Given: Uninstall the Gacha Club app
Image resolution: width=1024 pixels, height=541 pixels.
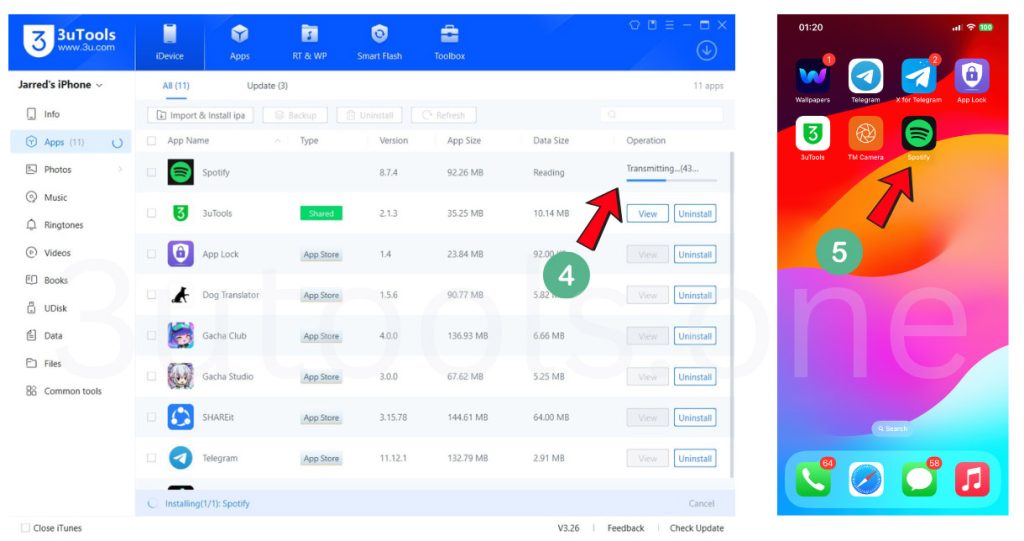Looking at the screenshot, I should [x=695, y=336].
